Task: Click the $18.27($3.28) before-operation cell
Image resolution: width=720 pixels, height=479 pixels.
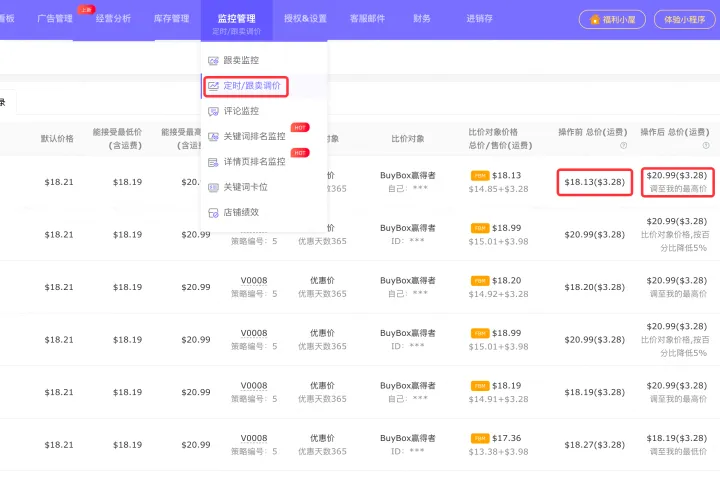Action: coord(595,445)
